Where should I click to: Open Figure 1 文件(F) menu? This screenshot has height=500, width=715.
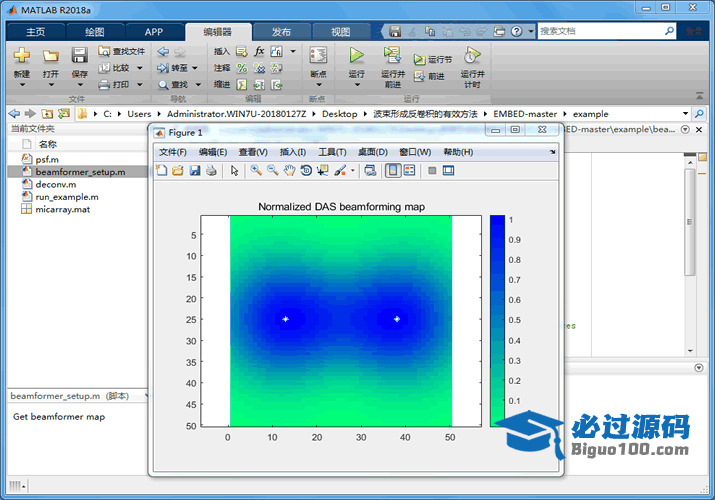(x=172, y=152)
